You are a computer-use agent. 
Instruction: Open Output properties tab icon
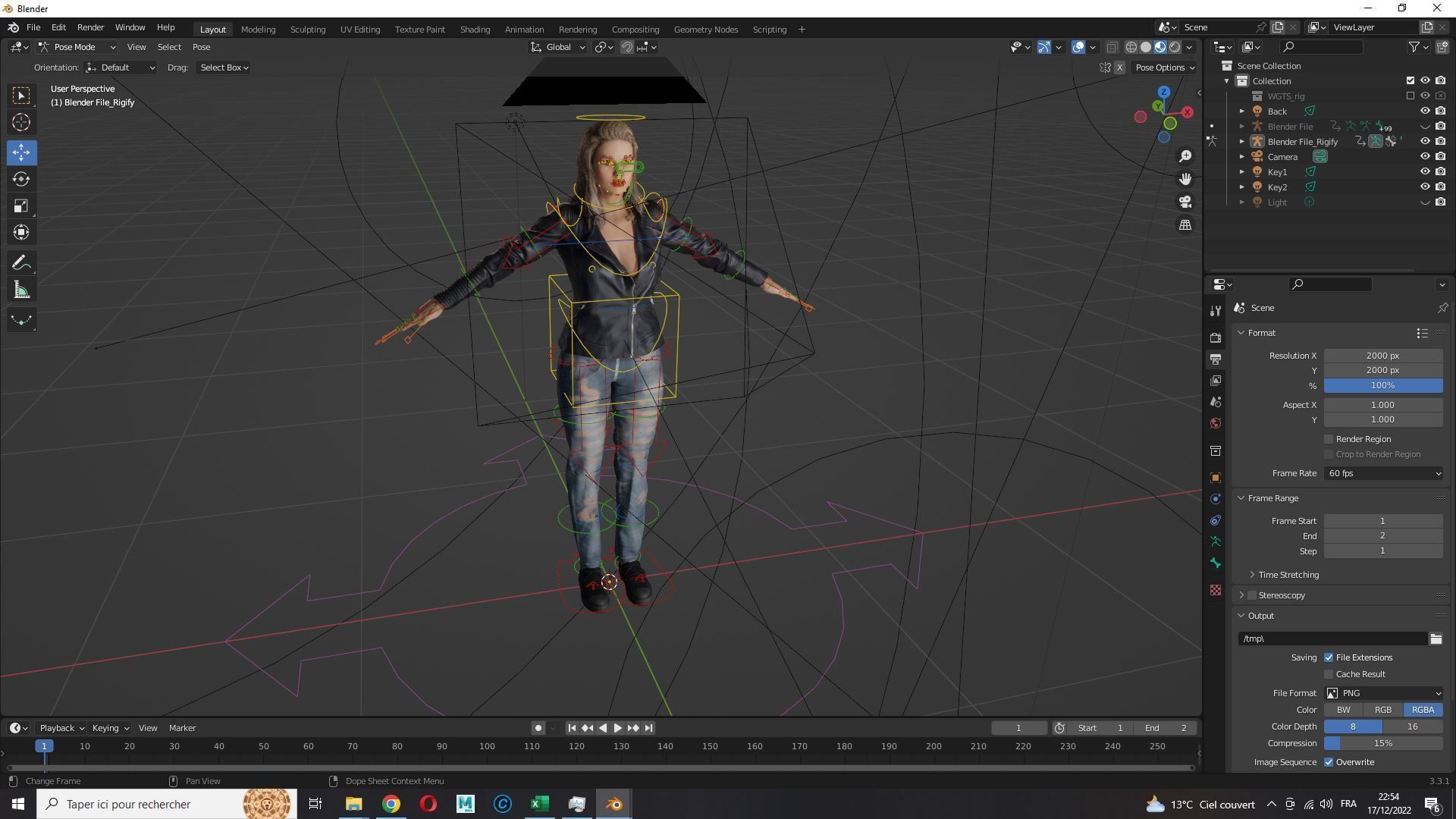[x=1216, y=359]
